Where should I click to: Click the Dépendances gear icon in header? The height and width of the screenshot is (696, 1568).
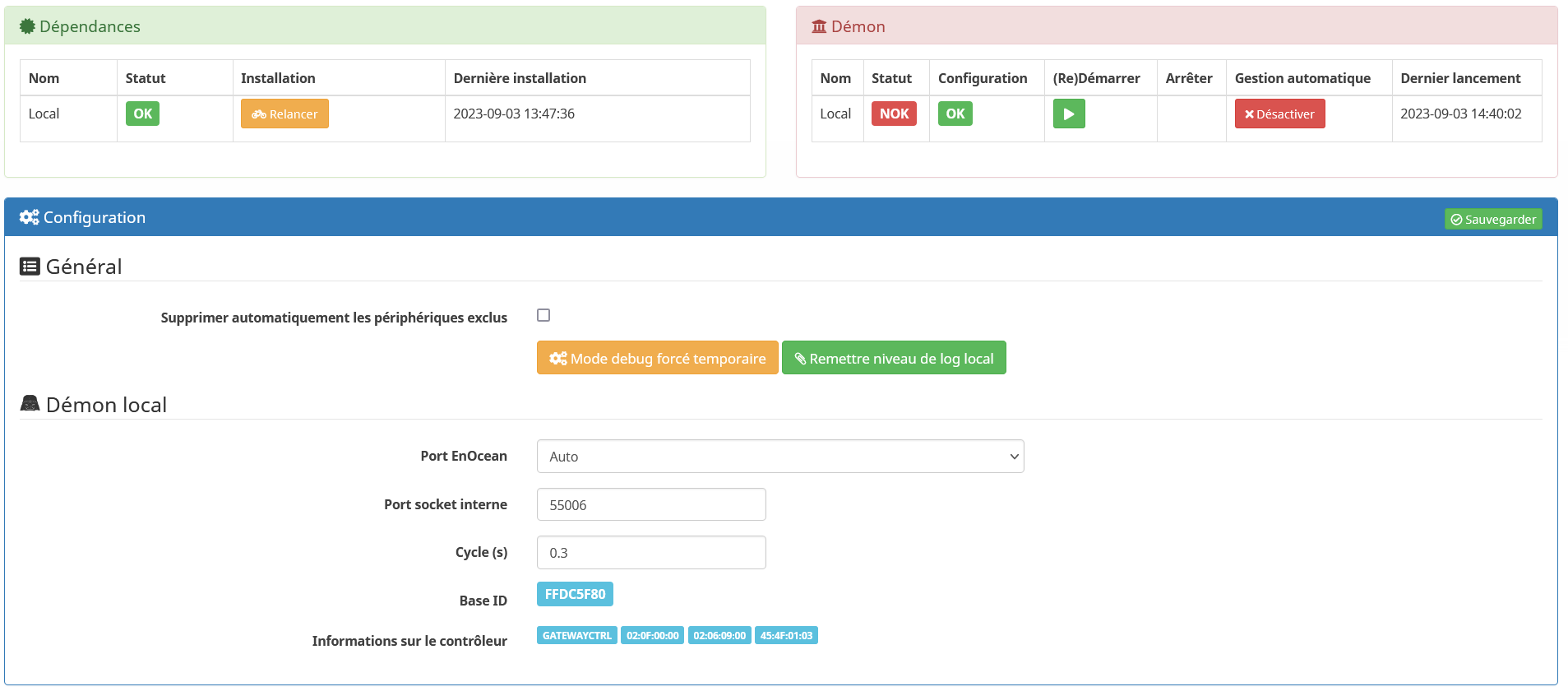point(27,26)
